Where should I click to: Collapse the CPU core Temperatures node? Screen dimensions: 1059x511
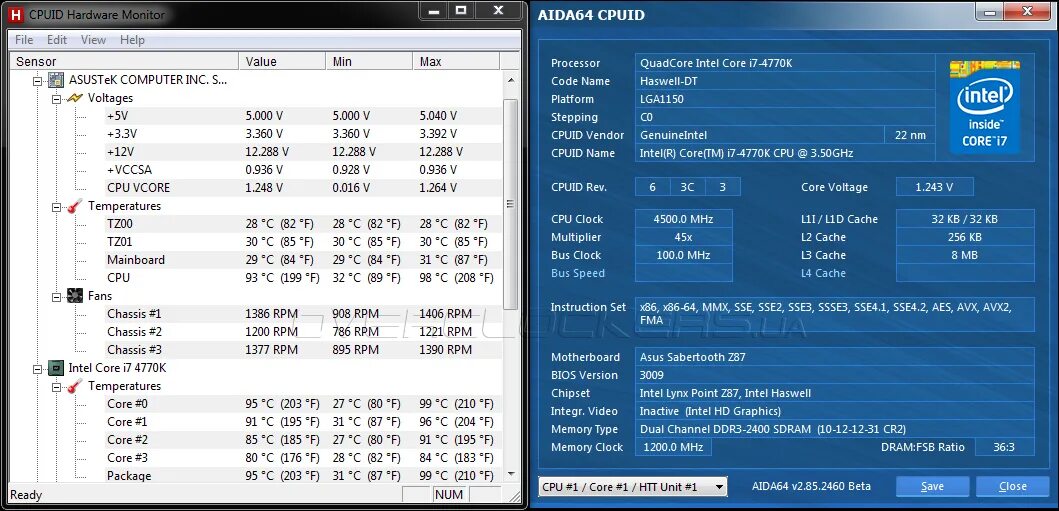(x=57, y=386)
